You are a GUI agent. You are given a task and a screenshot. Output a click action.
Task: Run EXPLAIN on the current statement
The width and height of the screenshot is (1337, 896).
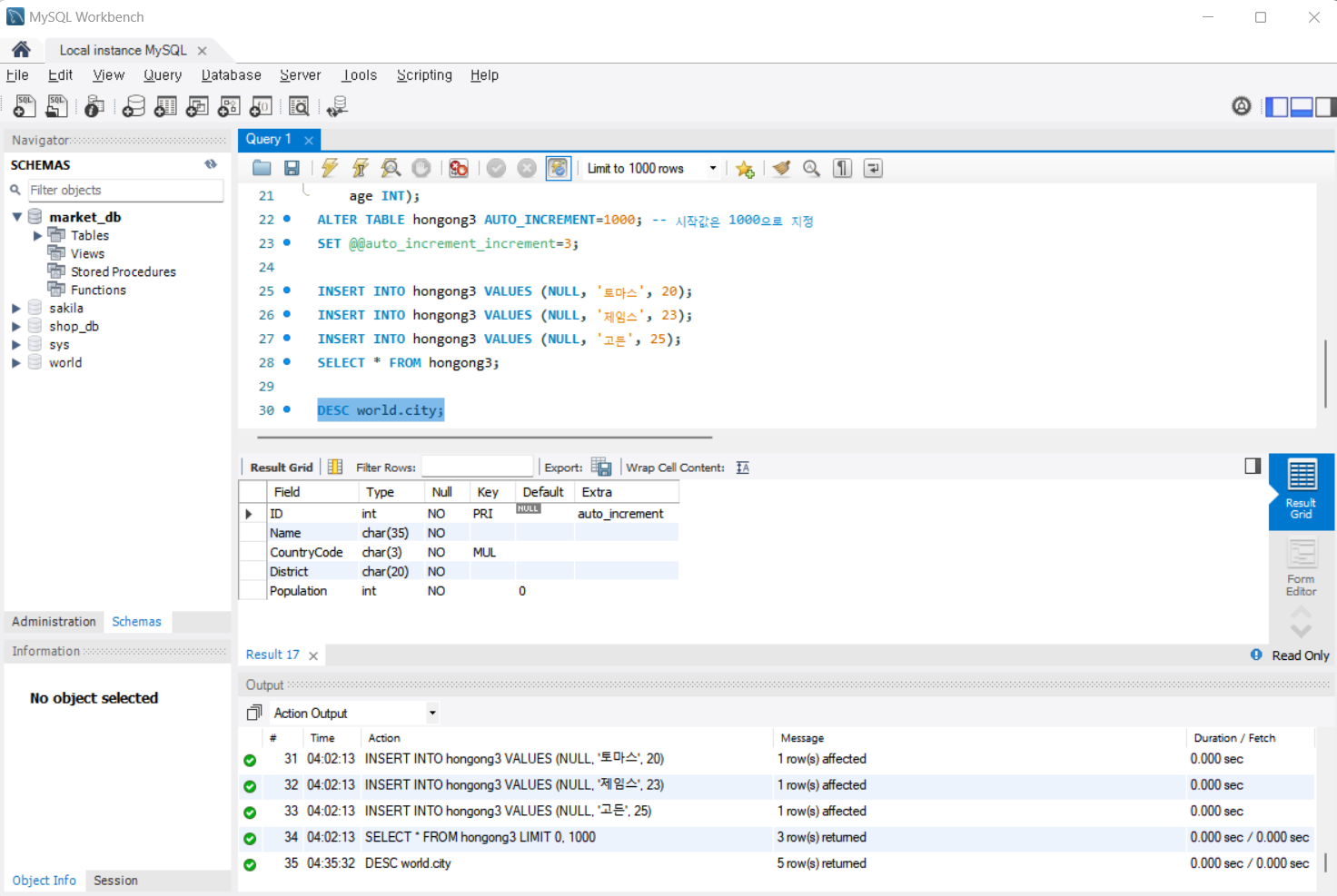tap(391, 168)
